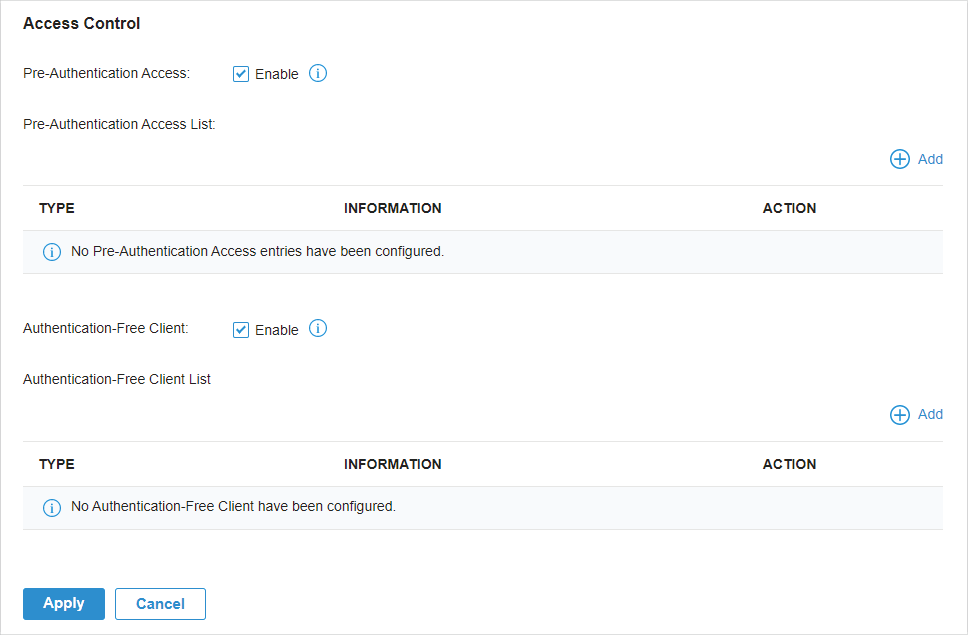Click the plus icon above Pre-Authentication Access table
Screen dimensions: 968x635
[x=899, y=159]
